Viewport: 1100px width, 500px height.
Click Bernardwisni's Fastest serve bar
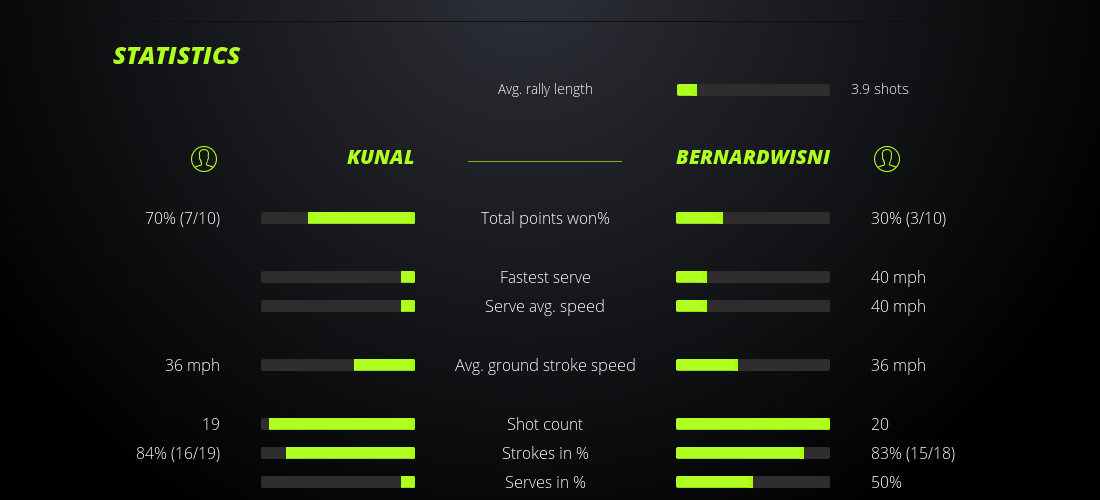coord(753,277)
